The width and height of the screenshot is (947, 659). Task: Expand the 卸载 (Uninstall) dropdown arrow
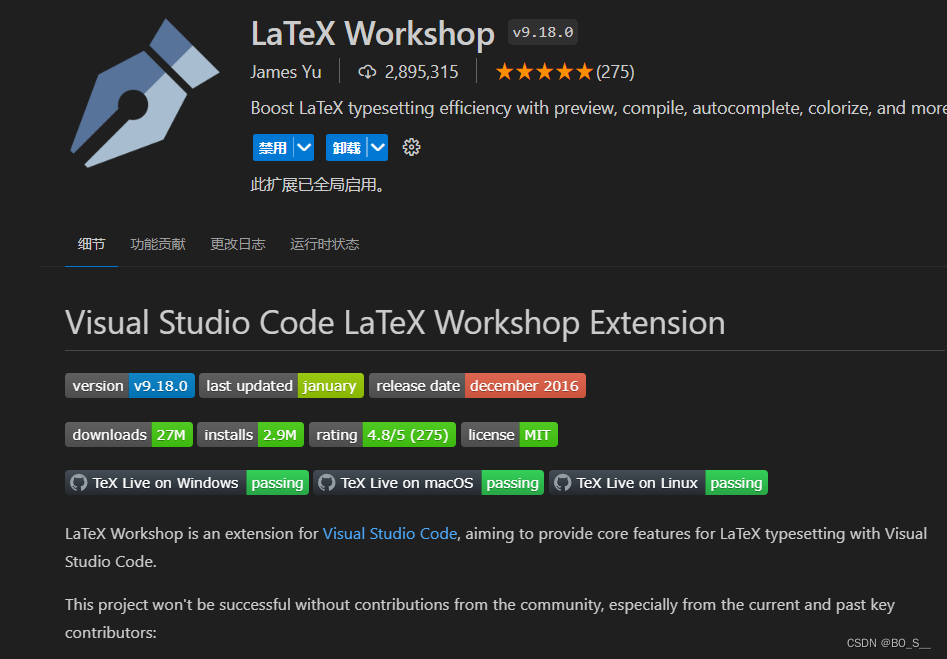[x=378, y=147]
